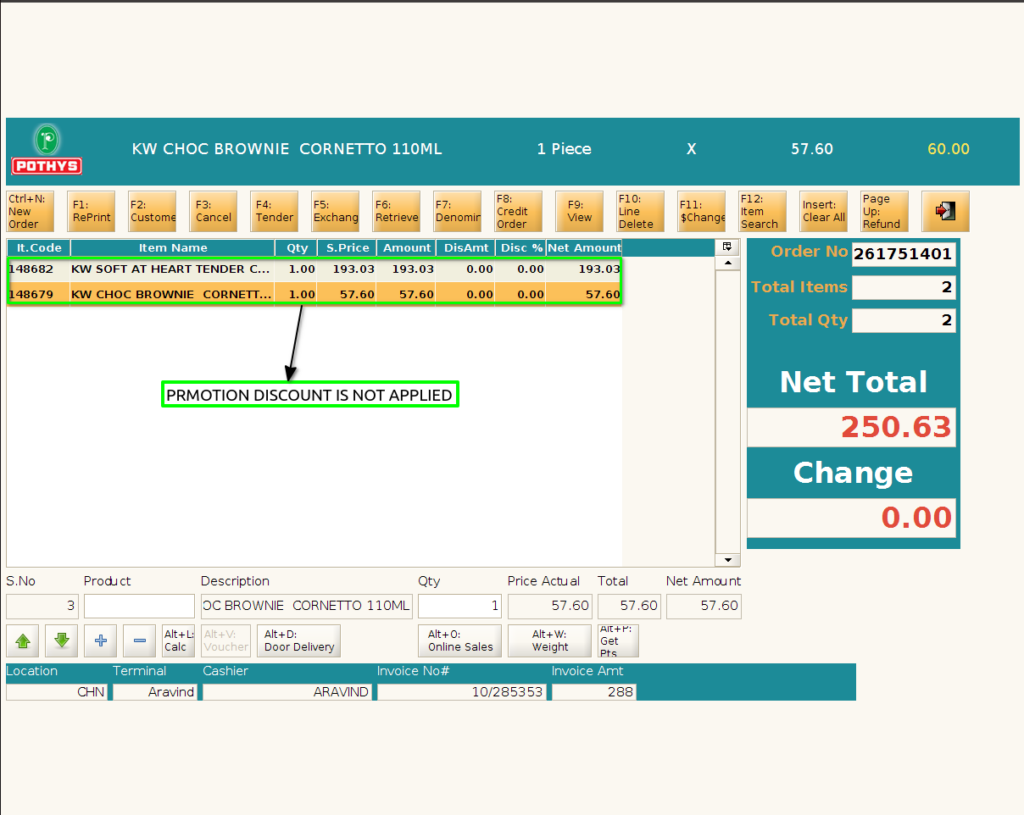Screen dimensions: 1024x815
Task: Click F5 Exchange button
Action: [335, 211]
